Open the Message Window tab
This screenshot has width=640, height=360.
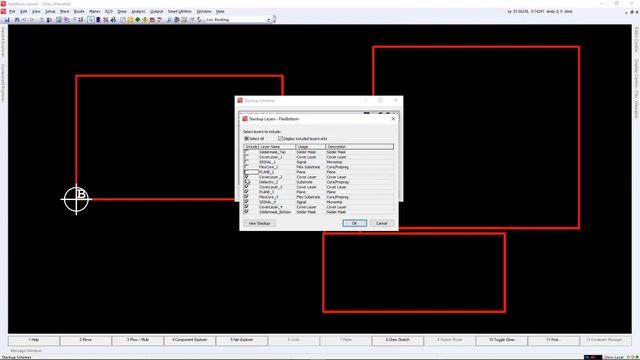[26, 351]
